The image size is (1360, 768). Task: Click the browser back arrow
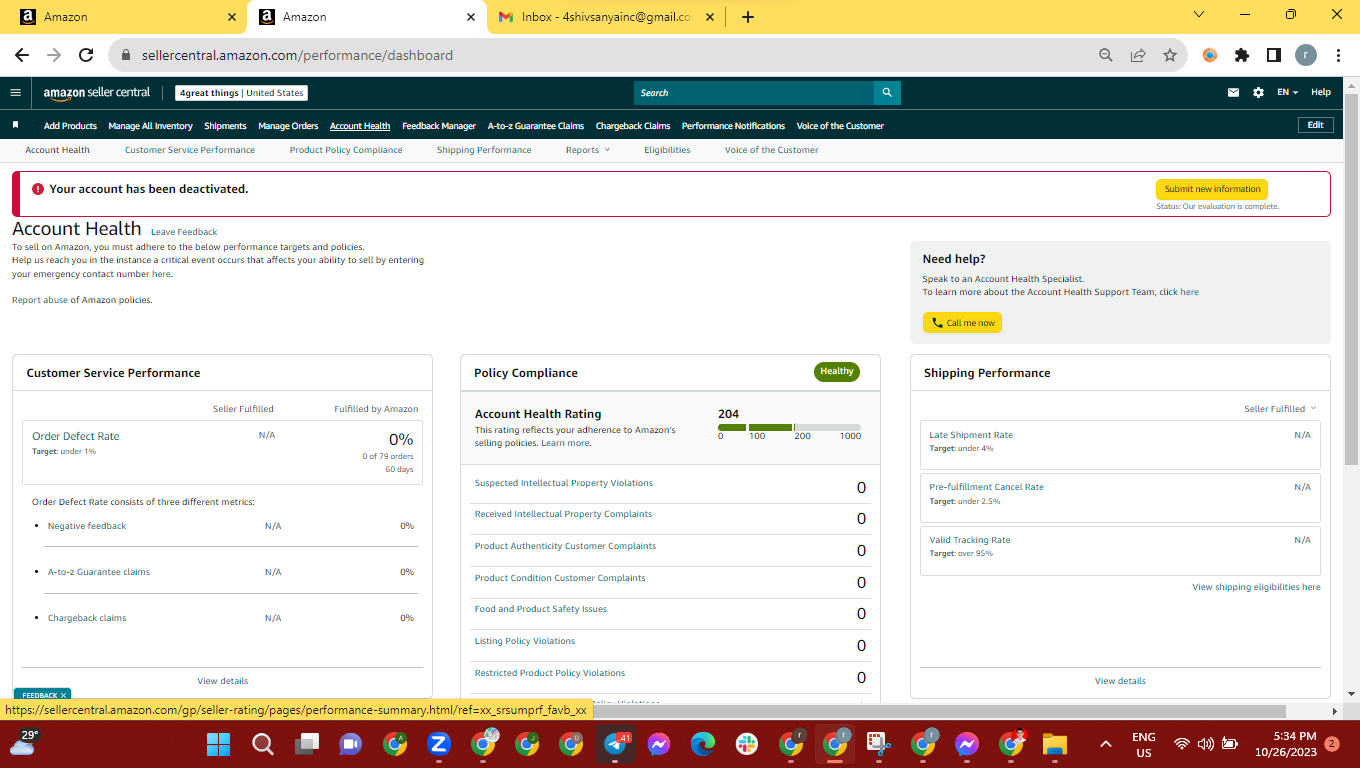[22, 56]
